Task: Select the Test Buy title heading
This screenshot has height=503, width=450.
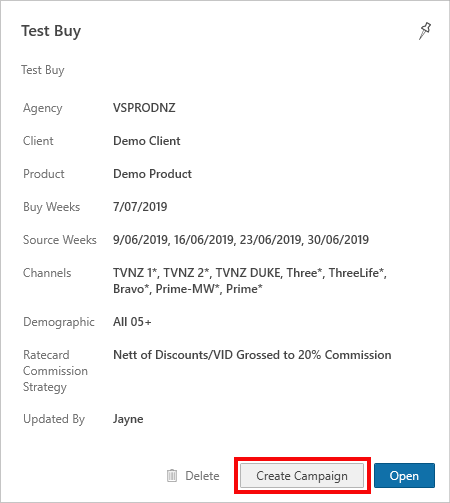Action: tap(51, 31)
